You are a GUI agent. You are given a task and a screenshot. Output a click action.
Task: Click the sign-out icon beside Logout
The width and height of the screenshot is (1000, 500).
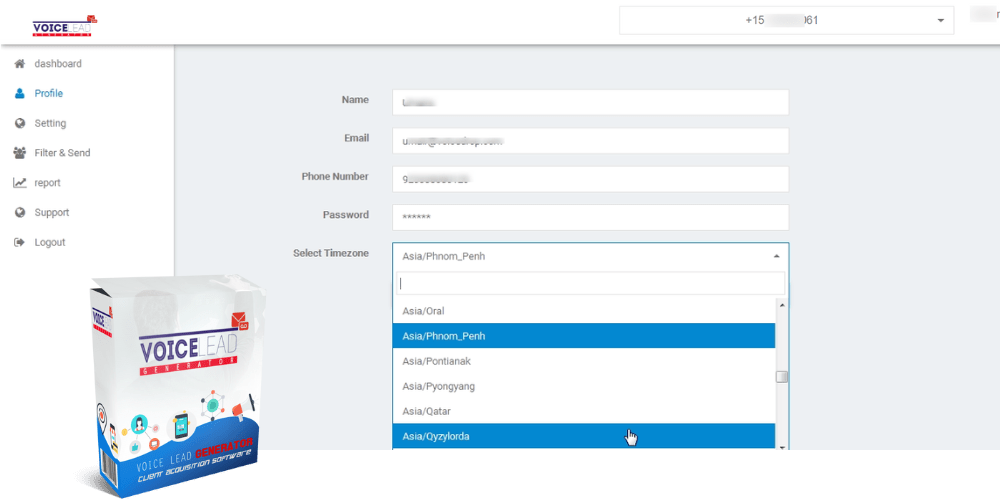(x=20, y=242)
